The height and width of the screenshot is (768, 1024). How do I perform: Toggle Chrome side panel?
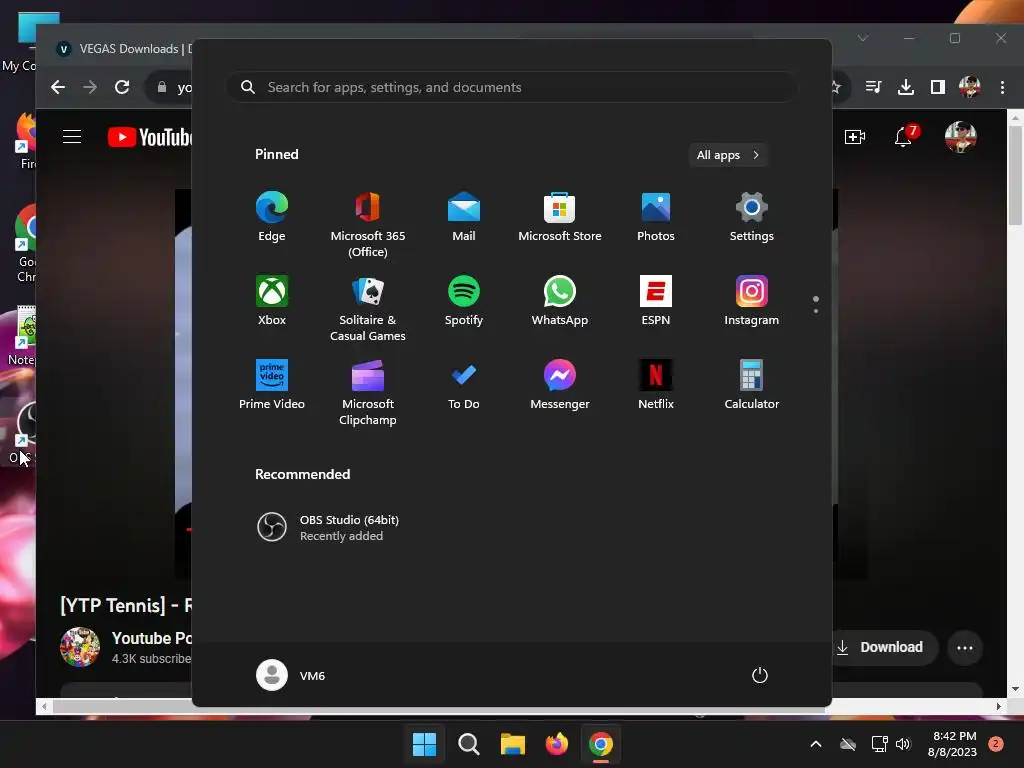[938, 87]
